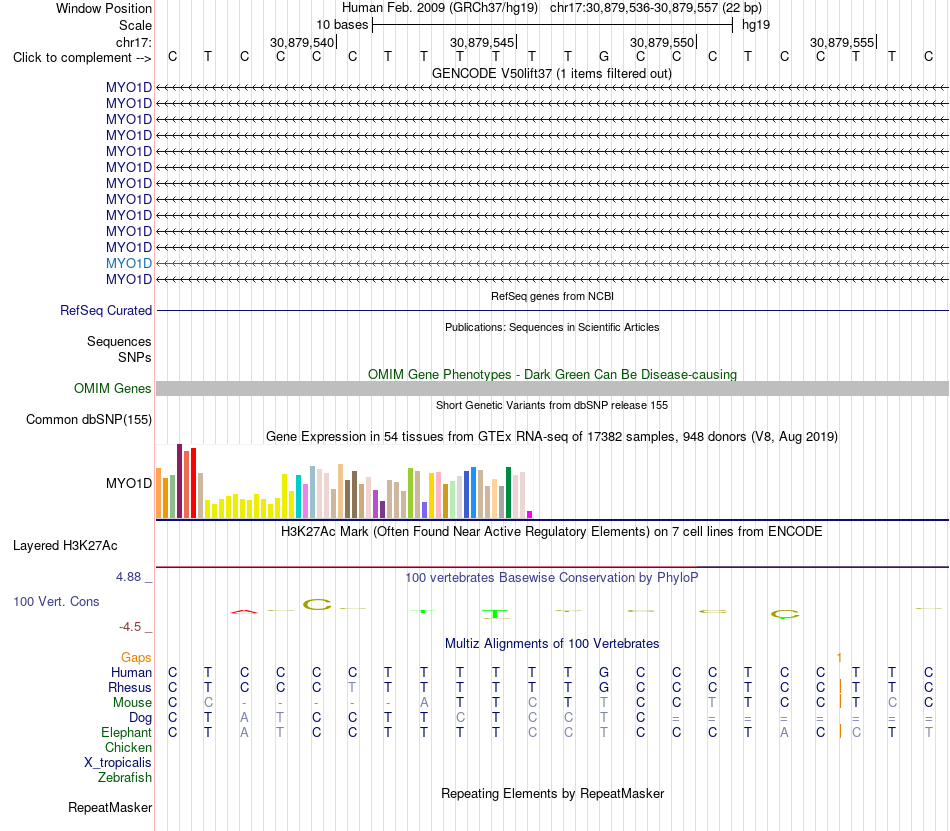Click the tallest maroon bar in GTEx chart
The image size is (950, 831).
[x=179, y=481]
